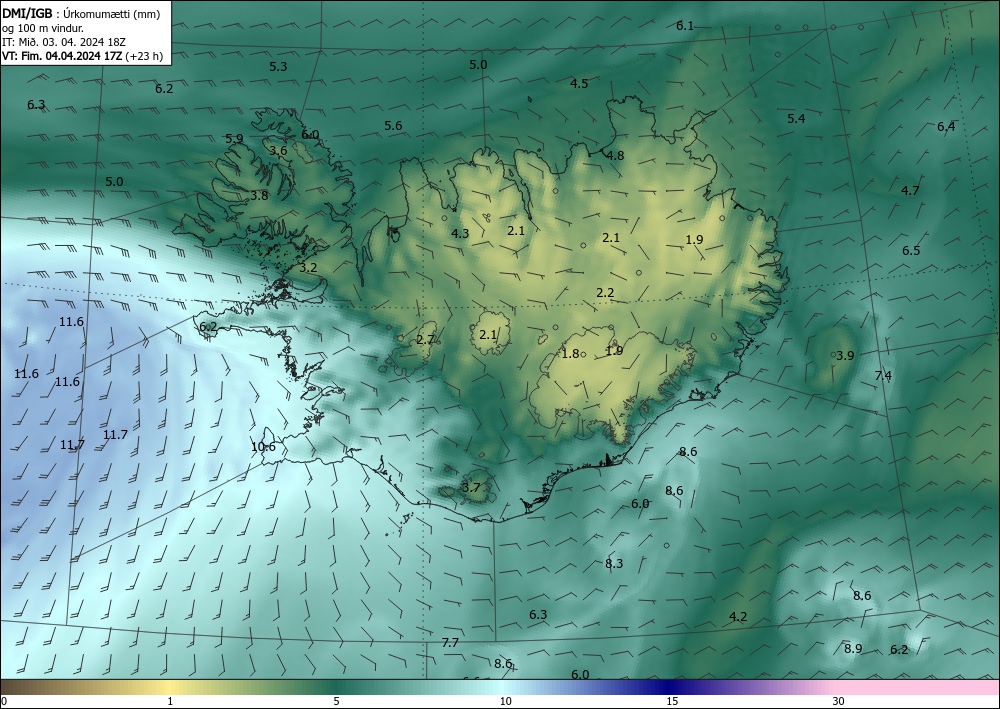Viewport: 1000px width, 709px height.
Task: Click the 4.2 value on the map
Action: pos(738,617)
